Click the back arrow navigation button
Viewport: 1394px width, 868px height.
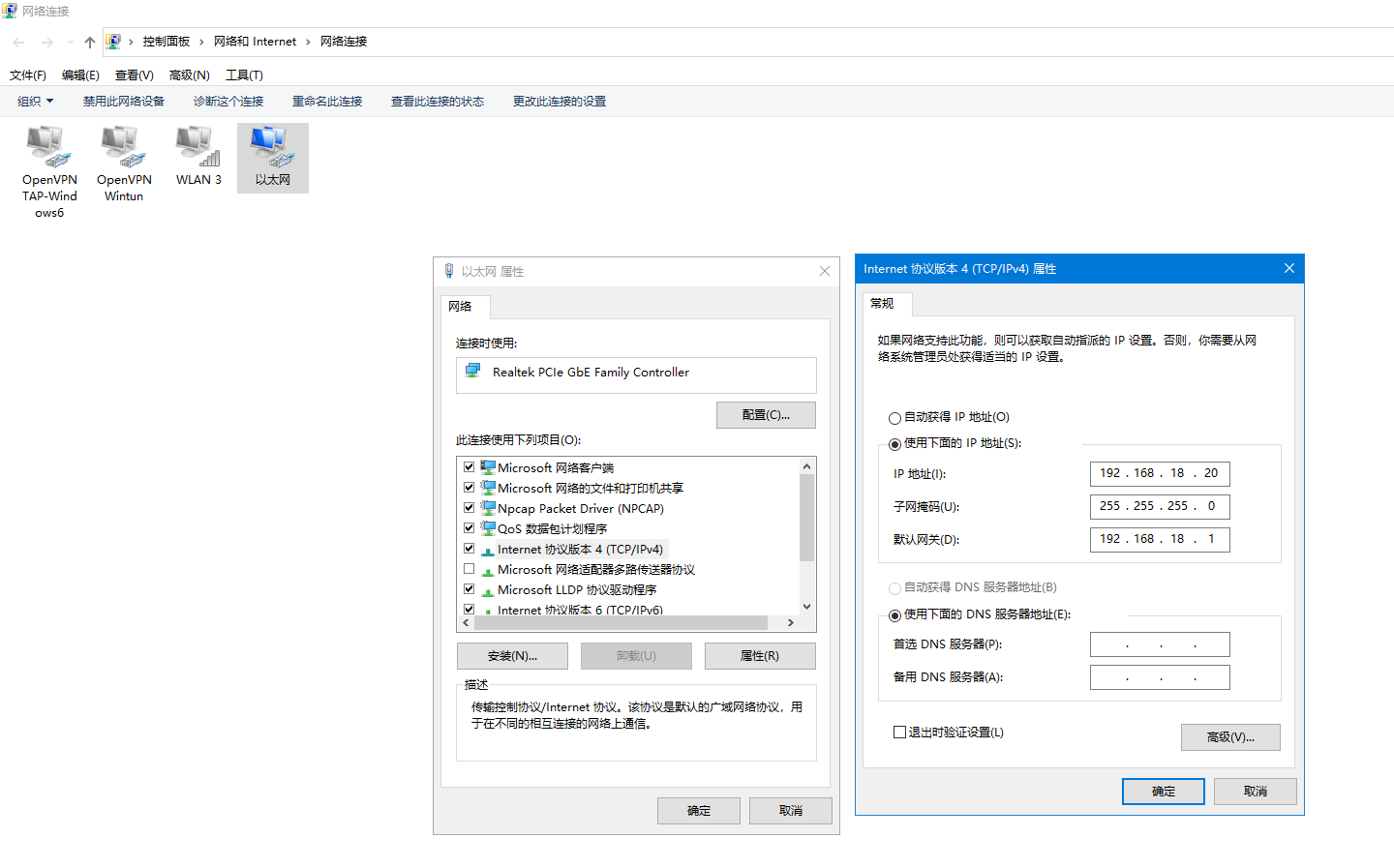[18, 42]
